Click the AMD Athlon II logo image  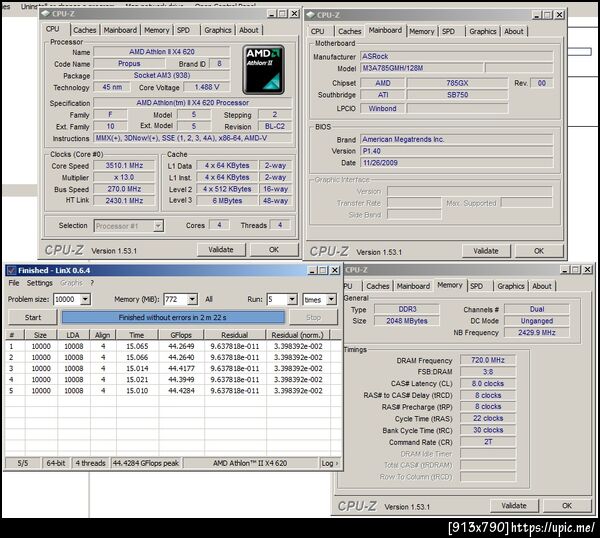coord(264,70)
